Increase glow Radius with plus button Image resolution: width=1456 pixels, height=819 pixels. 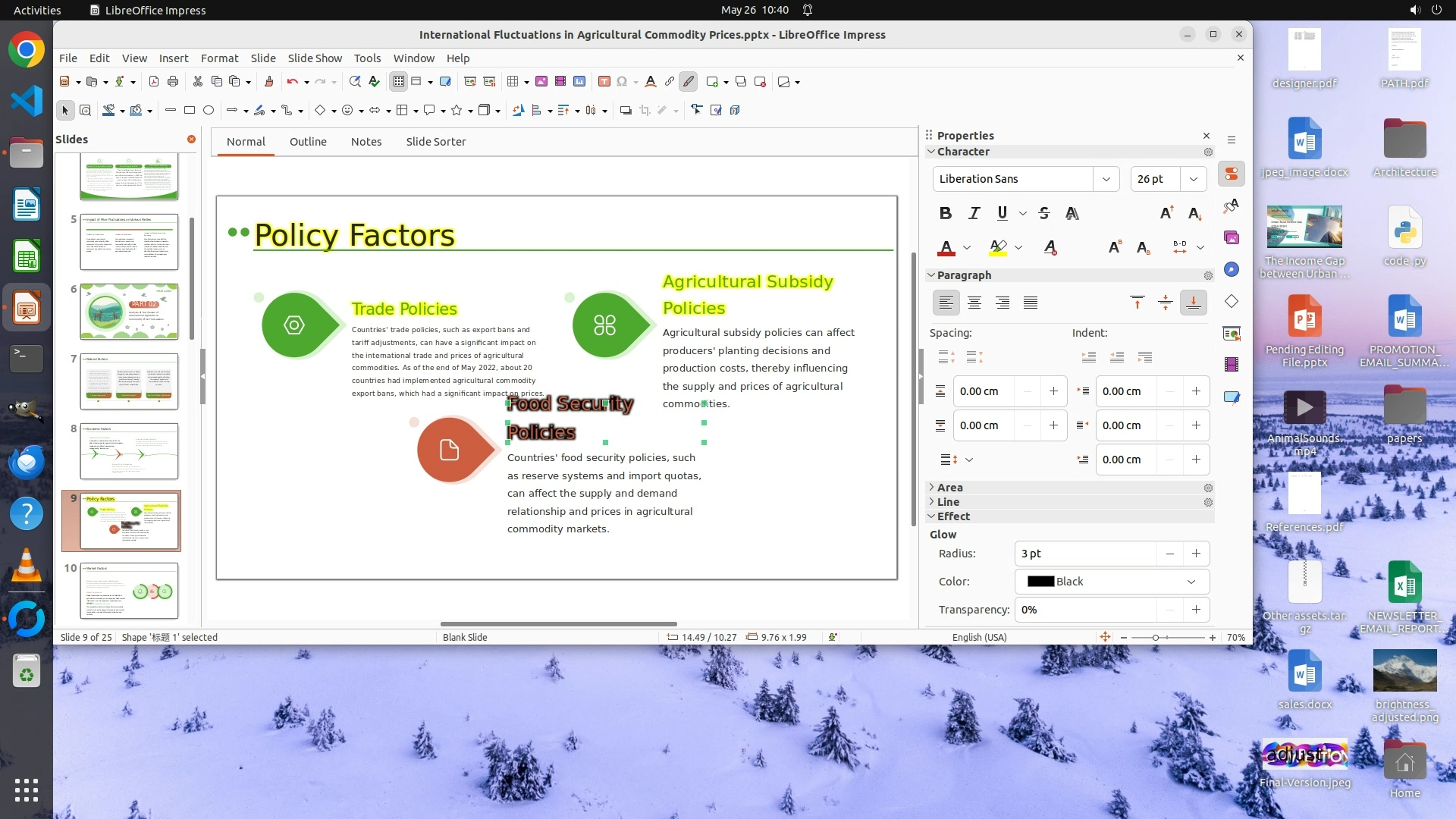tap(1196, 554)
